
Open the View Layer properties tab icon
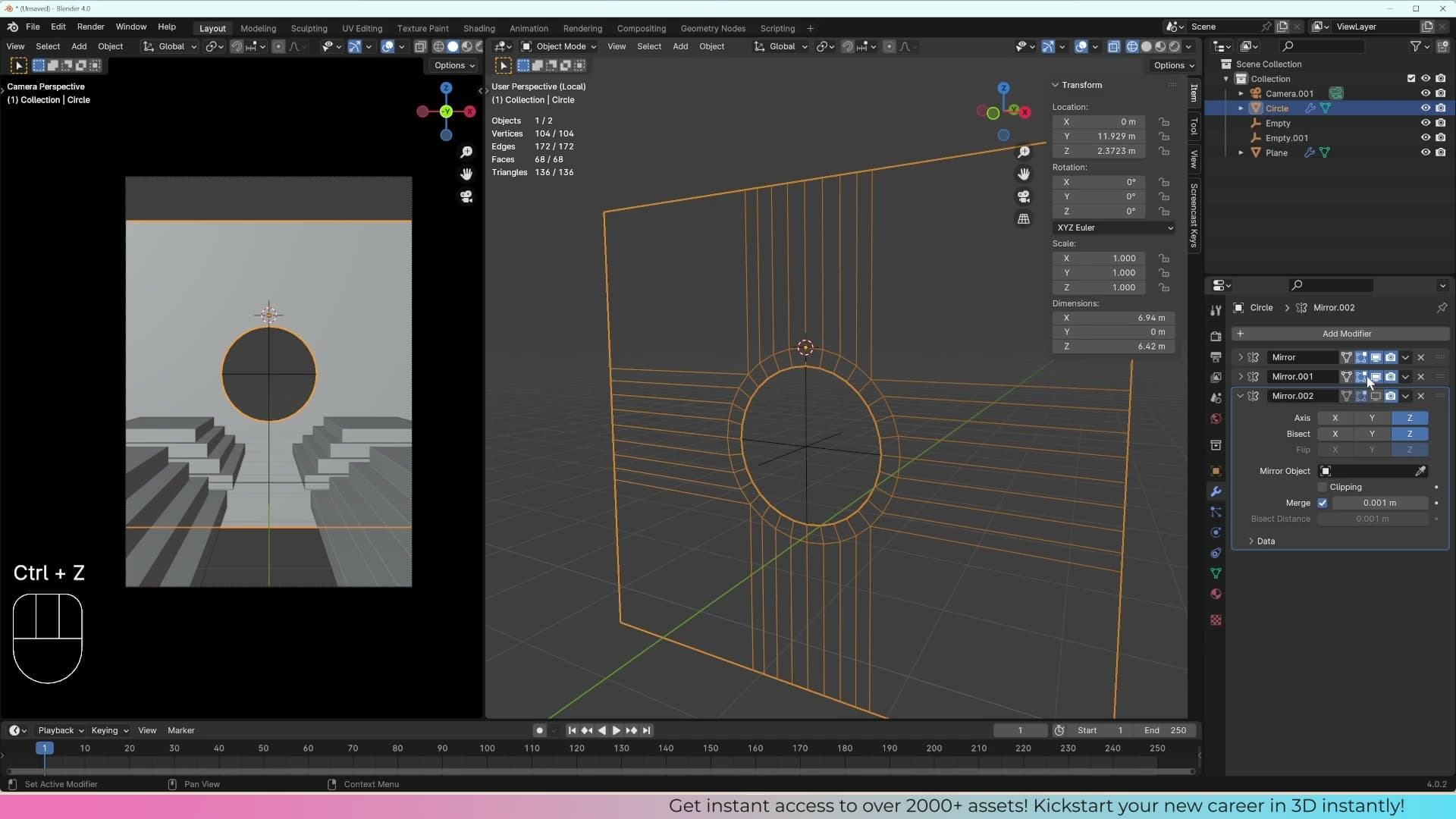[1216, 377]
